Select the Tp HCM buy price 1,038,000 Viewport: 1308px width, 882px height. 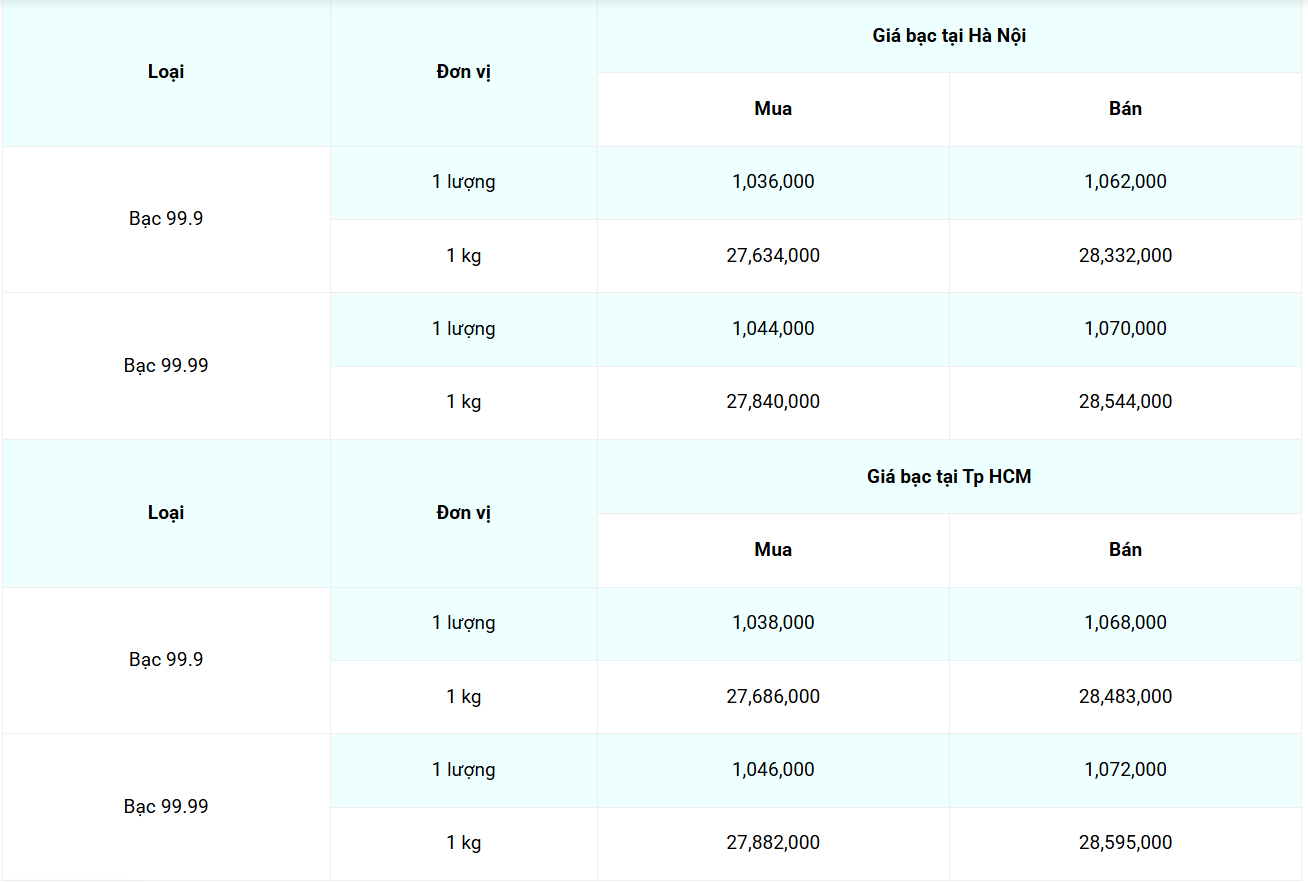(773, 623)
